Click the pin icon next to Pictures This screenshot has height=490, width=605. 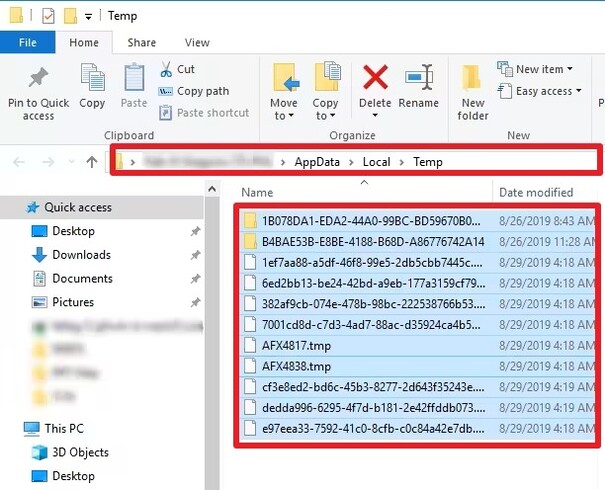tap(195, 302)
